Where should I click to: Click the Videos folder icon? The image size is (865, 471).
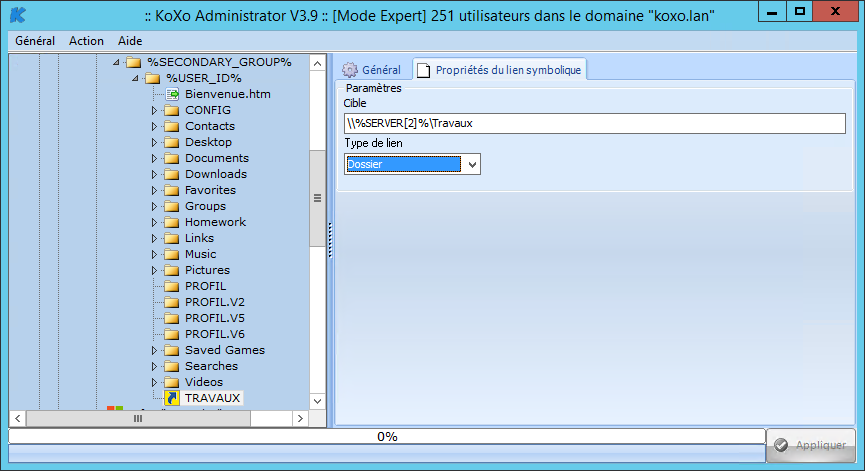[172, 382]
